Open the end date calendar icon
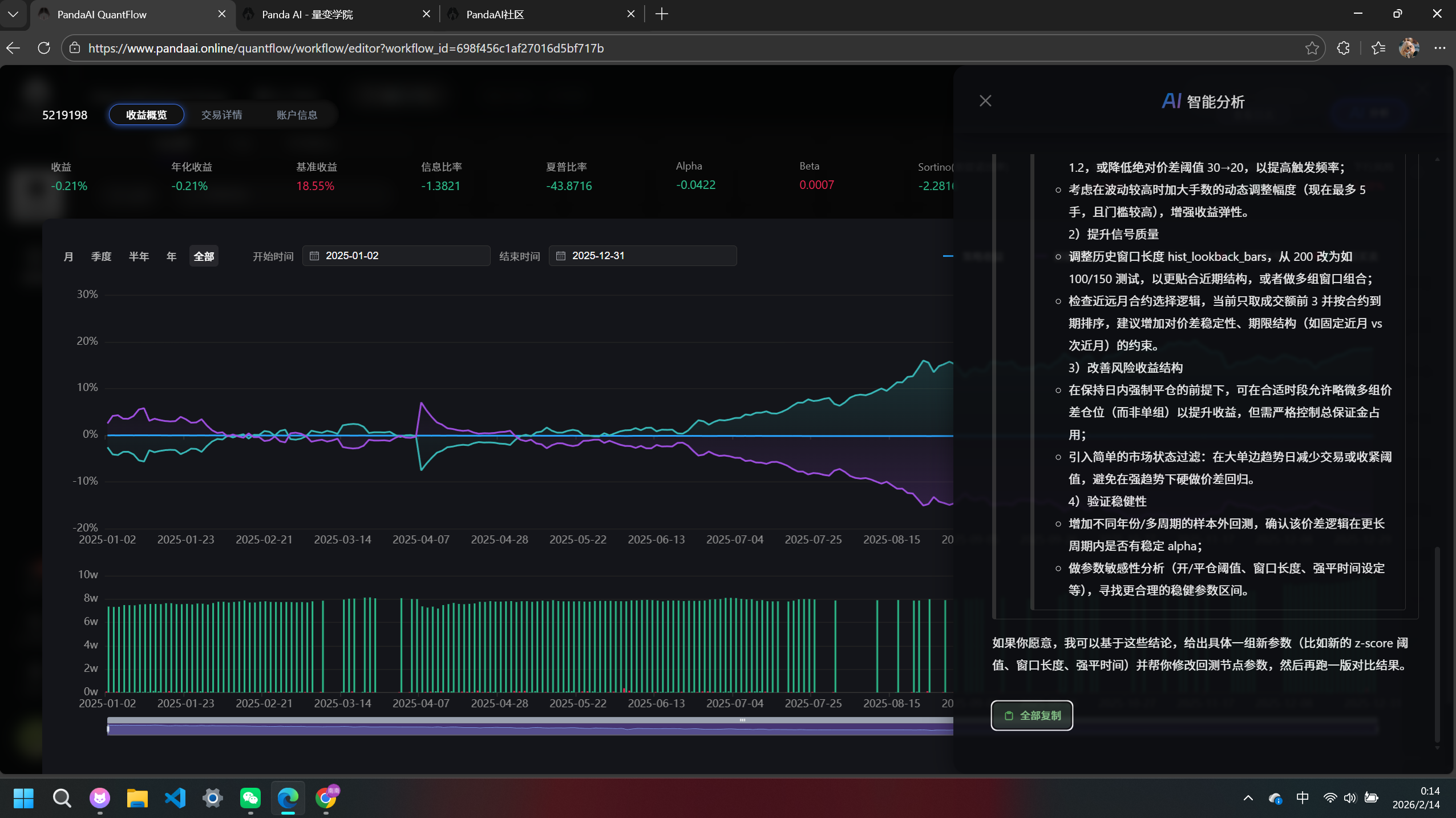This screenshot has height=818, width=1456. pos(560,256)
